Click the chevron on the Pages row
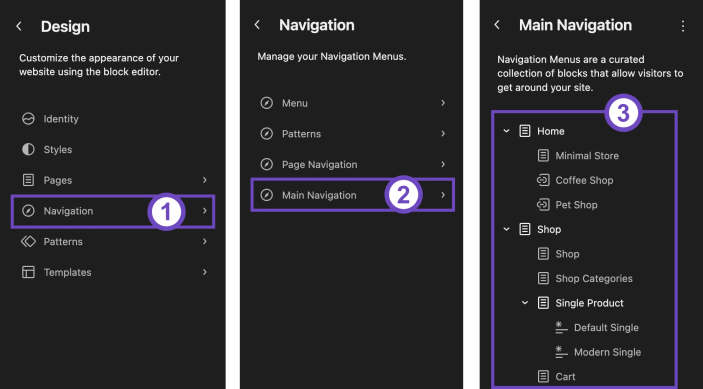Viewport: 703px width, 389px height. coord(205,180)
